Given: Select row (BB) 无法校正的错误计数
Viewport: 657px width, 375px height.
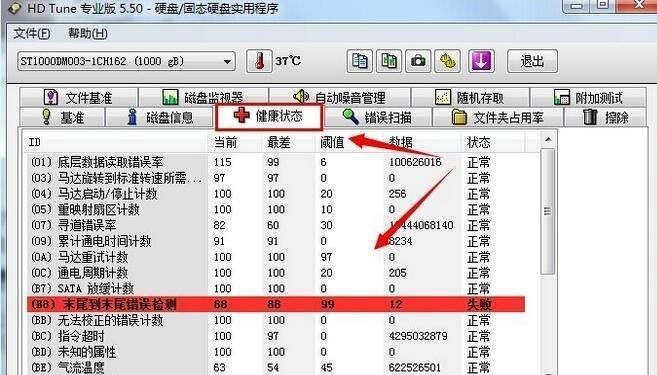Looking at the screenshot, I should tap(276, 321).
